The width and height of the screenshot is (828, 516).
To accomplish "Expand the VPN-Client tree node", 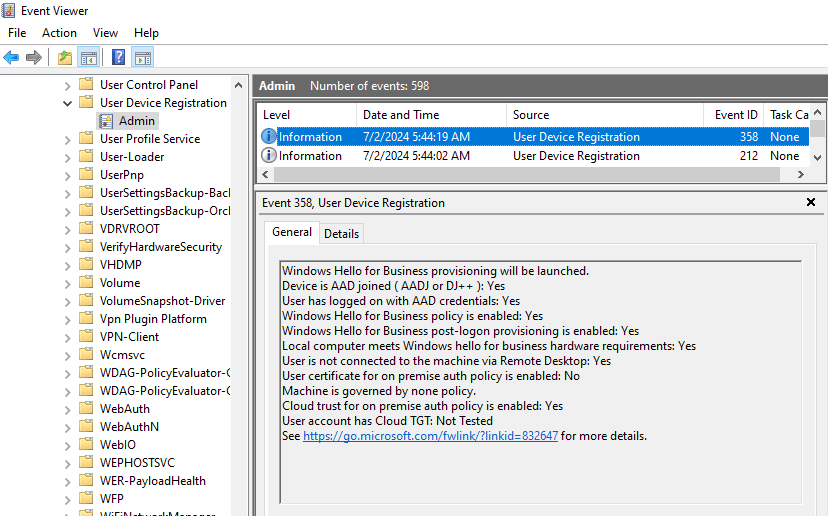I will tap(68, 337).
